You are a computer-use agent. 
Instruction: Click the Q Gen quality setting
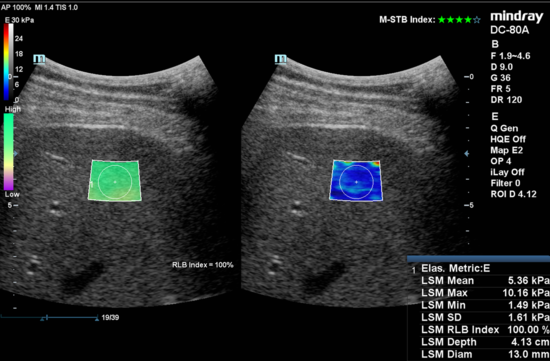504,128
